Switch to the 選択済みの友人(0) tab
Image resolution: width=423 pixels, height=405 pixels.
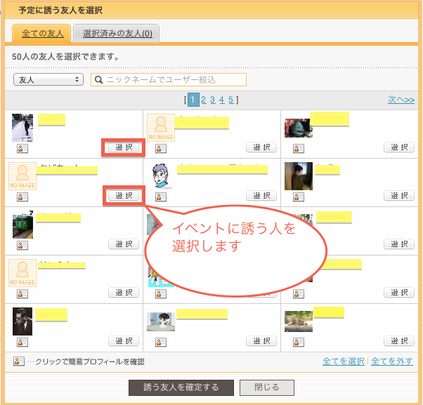117,33
